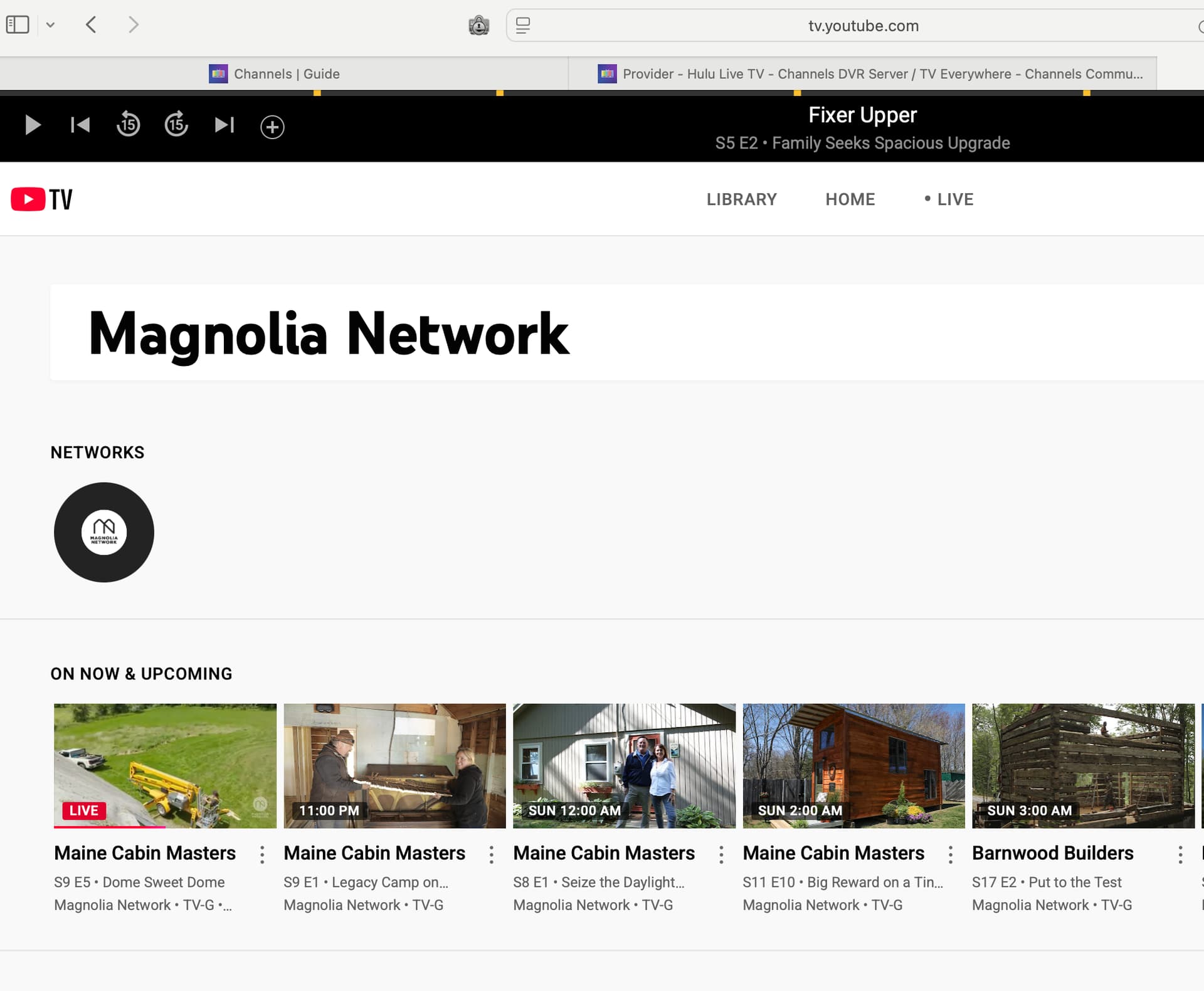
Task: Skip forward 15 seconds
Action: coord(176,125)
